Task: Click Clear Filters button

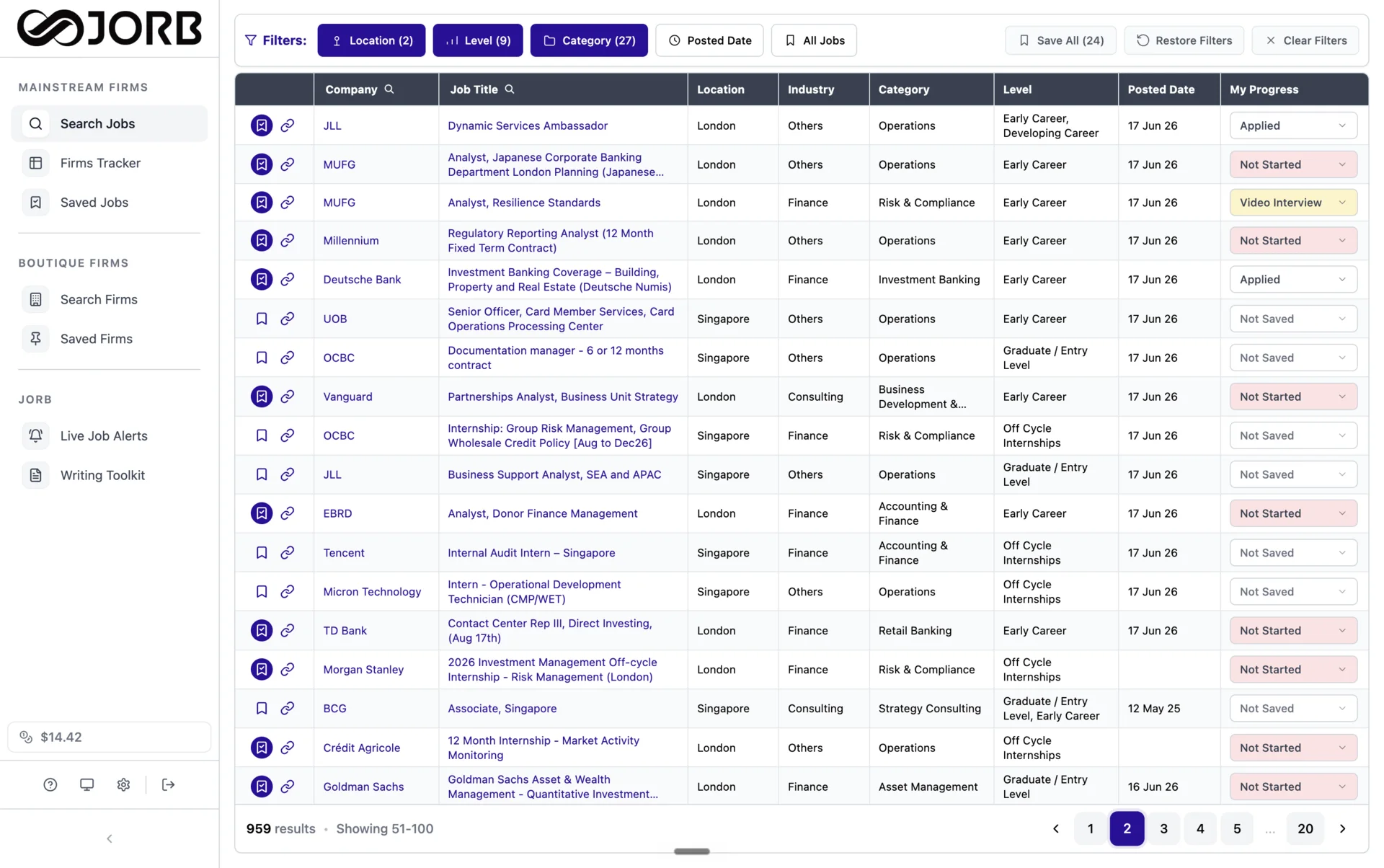Action: [1305, 40]
